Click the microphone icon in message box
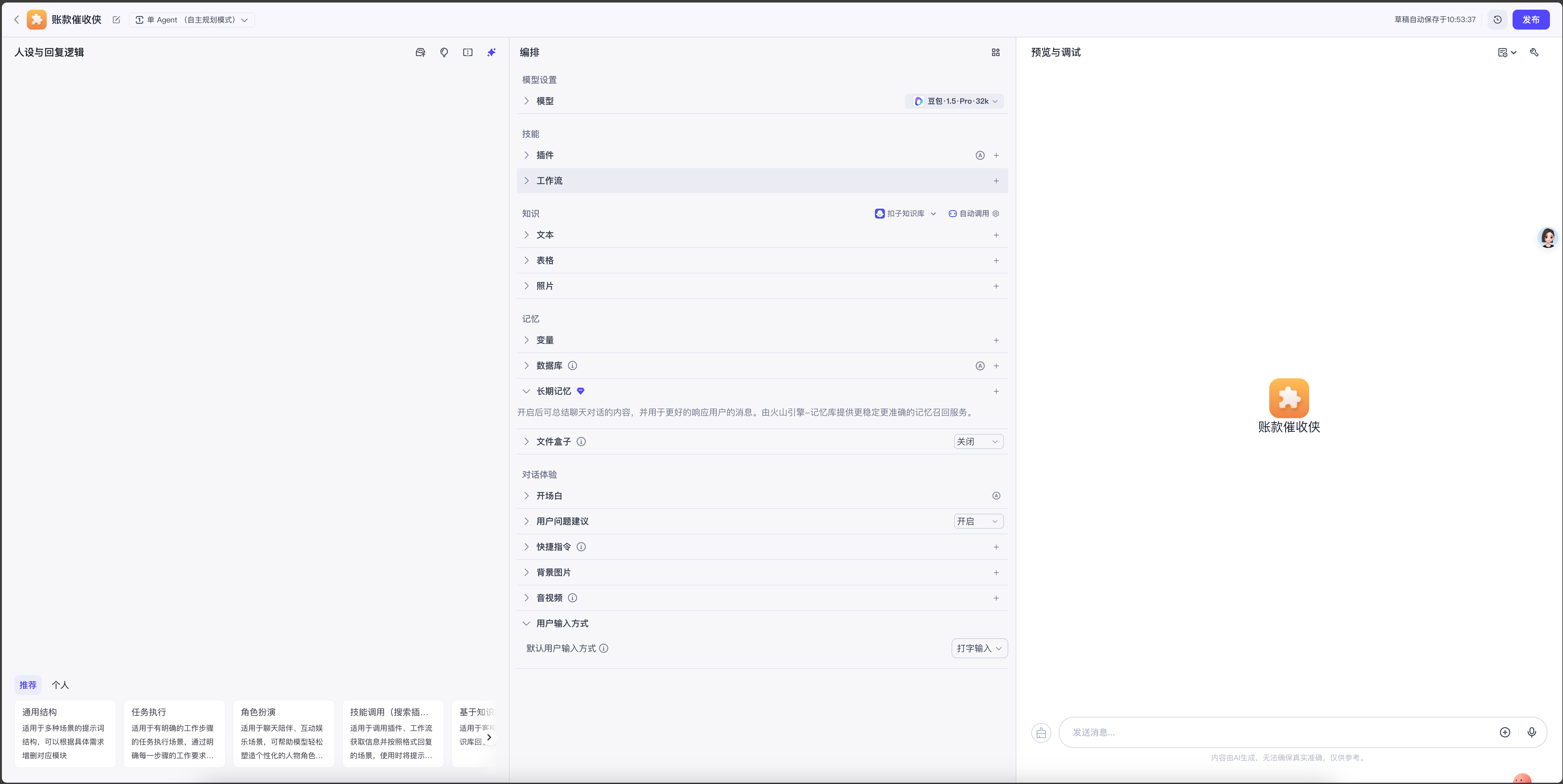Screen dimensions: 1563x784 point(1531,732)
